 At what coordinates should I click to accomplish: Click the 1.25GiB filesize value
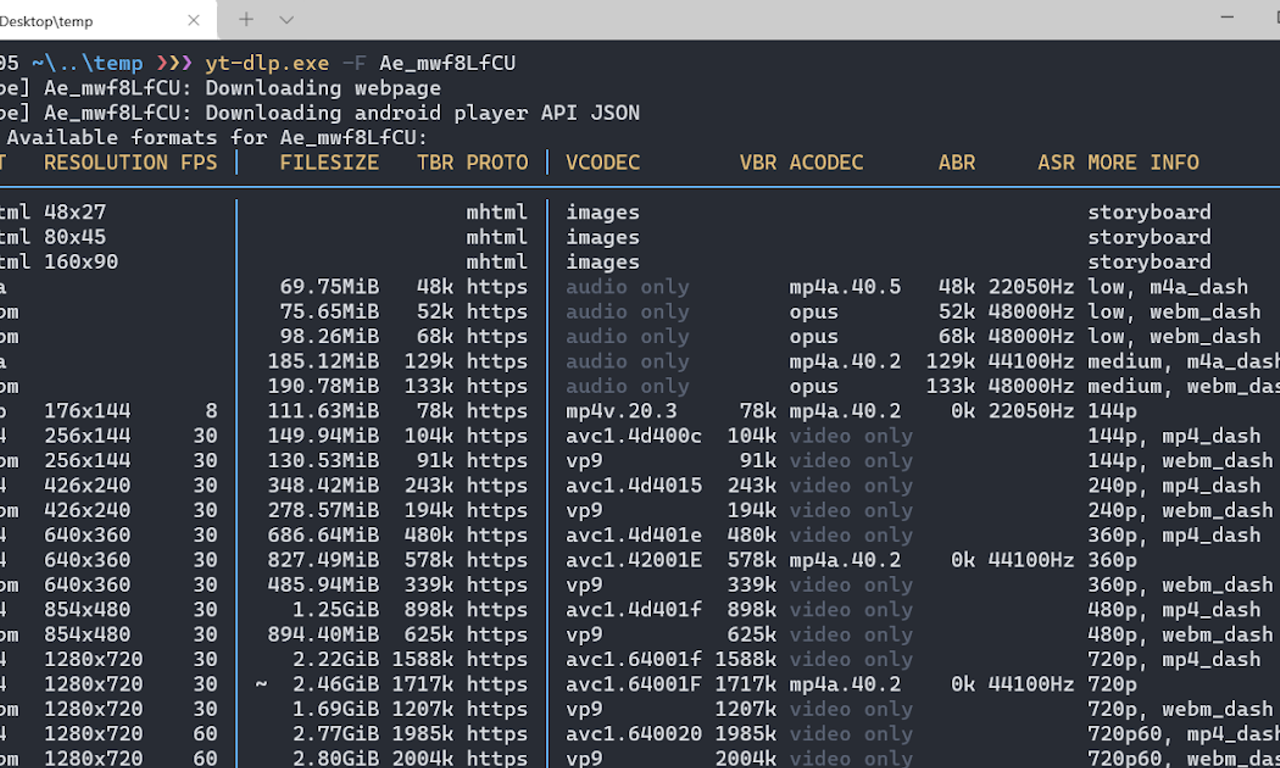coord(336,610)
